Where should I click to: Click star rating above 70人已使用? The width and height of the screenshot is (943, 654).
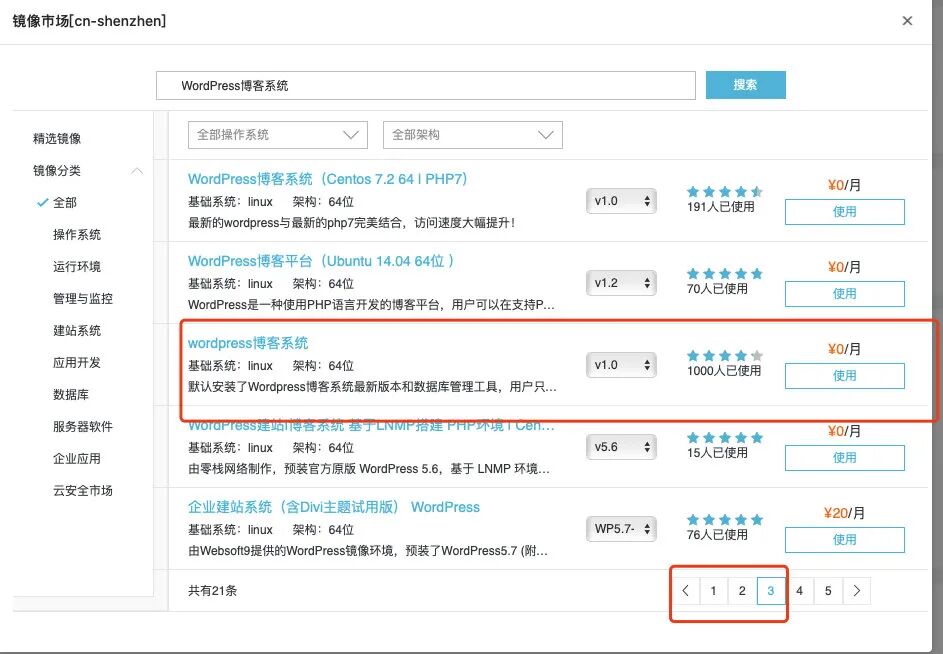pos(725,274)
